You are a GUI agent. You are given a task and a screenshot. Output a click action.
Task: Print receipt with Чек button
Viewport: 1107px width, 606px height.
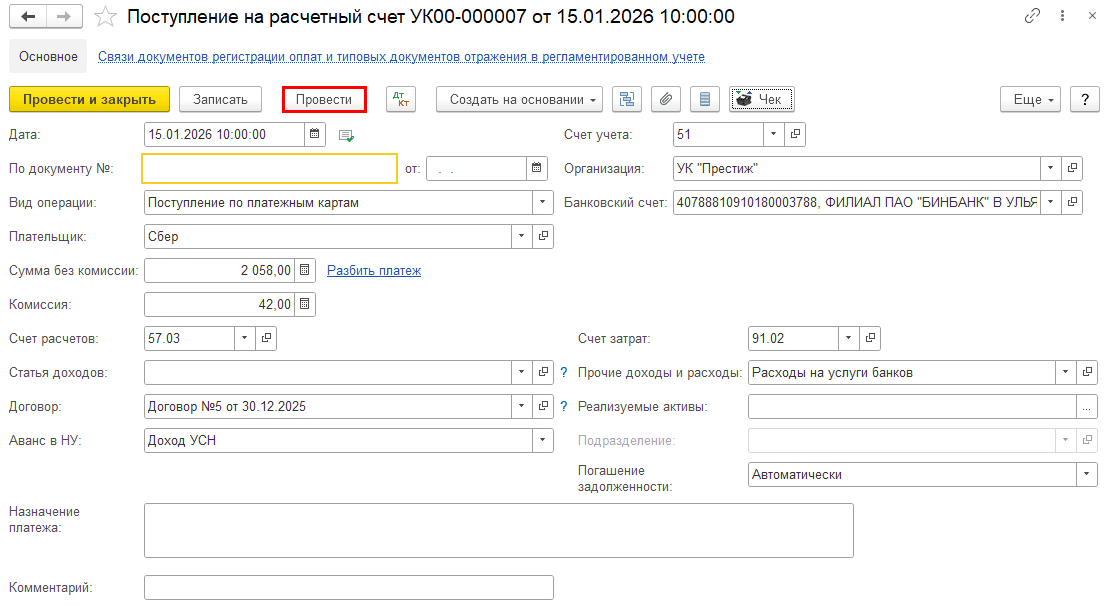(761, 99)
